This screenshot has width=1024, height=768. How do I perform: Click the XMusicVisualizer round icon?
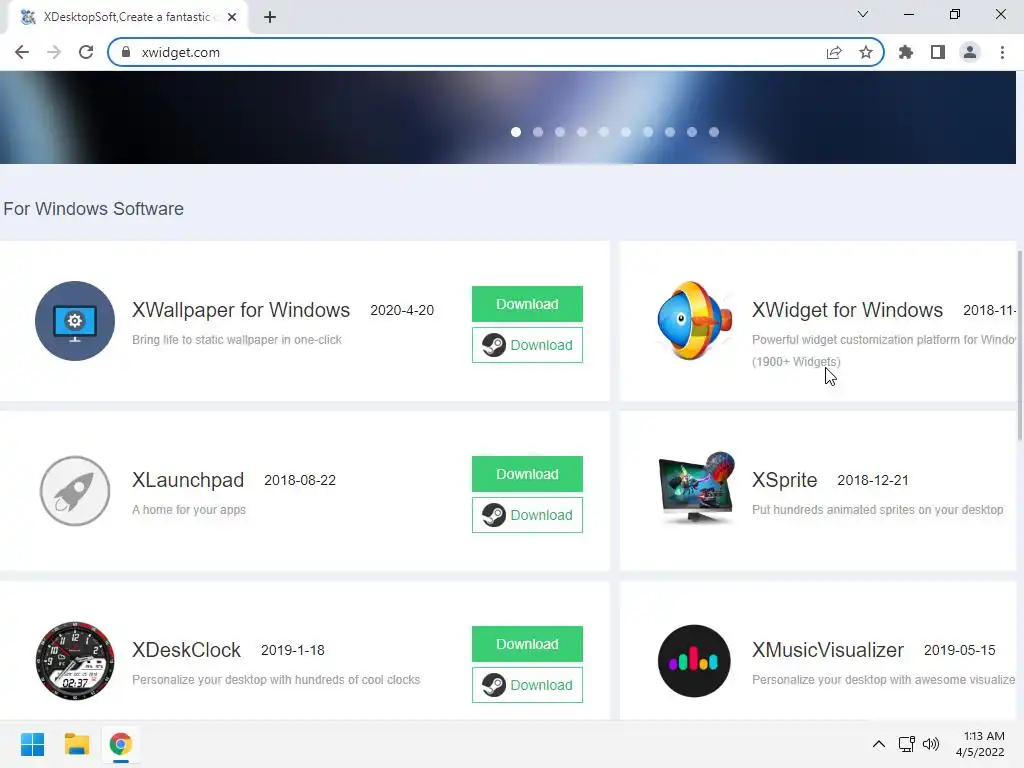[694, 661]
